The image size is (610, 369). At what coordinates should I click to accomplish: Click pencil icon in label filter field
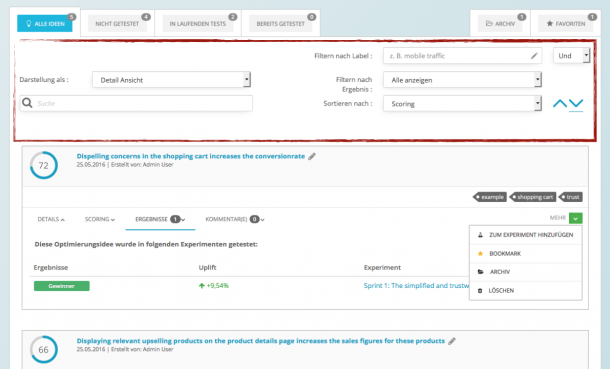534,56
